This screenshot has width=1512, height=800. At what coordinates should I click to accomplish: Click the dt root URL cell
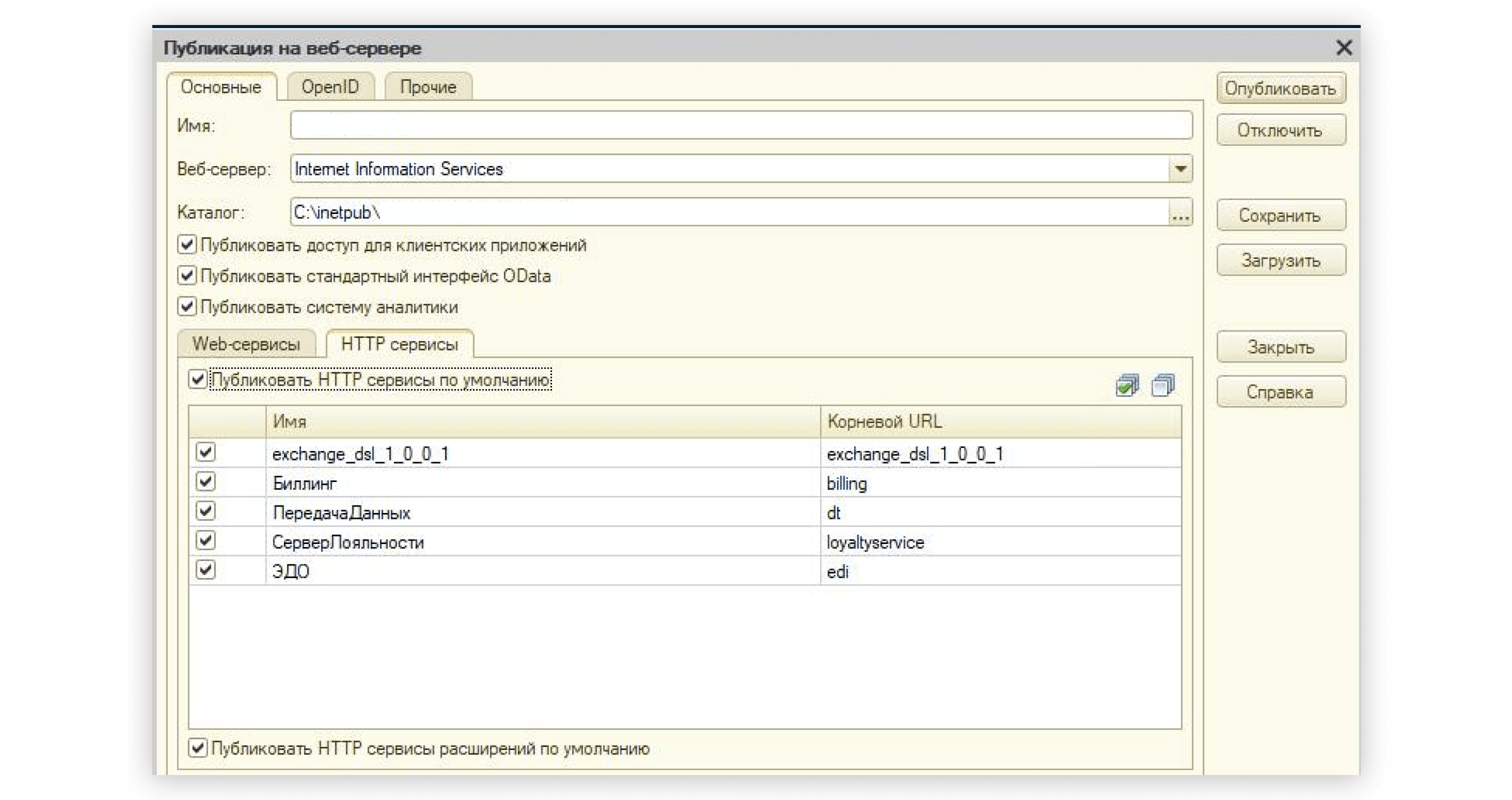(x=1001, y=512)
